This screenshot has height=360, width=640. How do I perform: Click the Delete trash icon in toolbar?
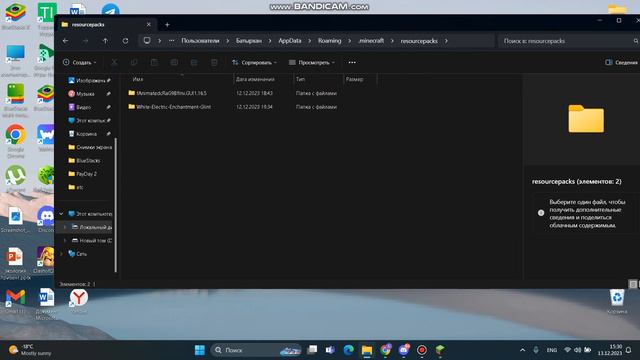(x=214, y=62)
